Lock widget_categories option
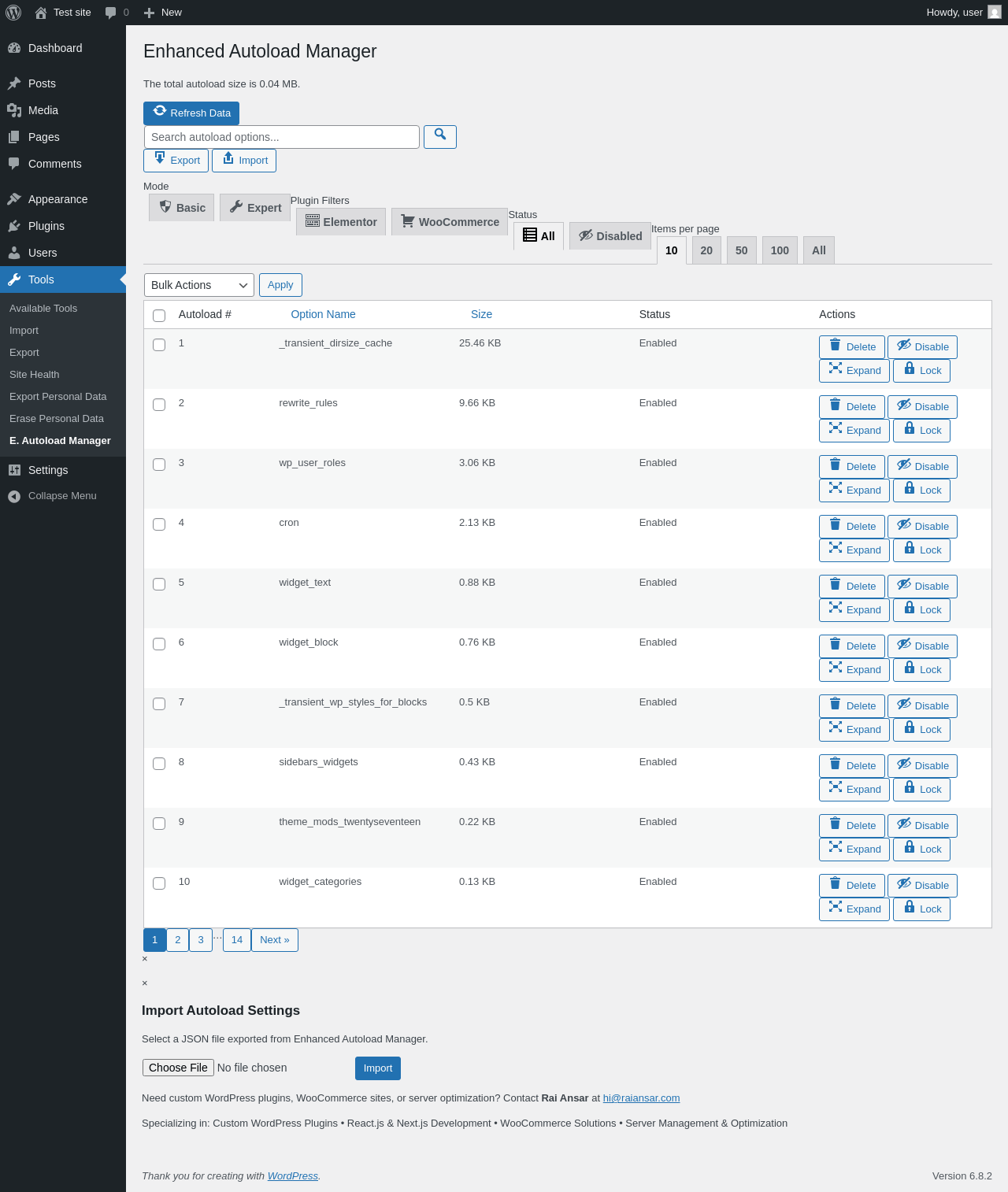1008x1192 pixels. (x=921, y=909)
